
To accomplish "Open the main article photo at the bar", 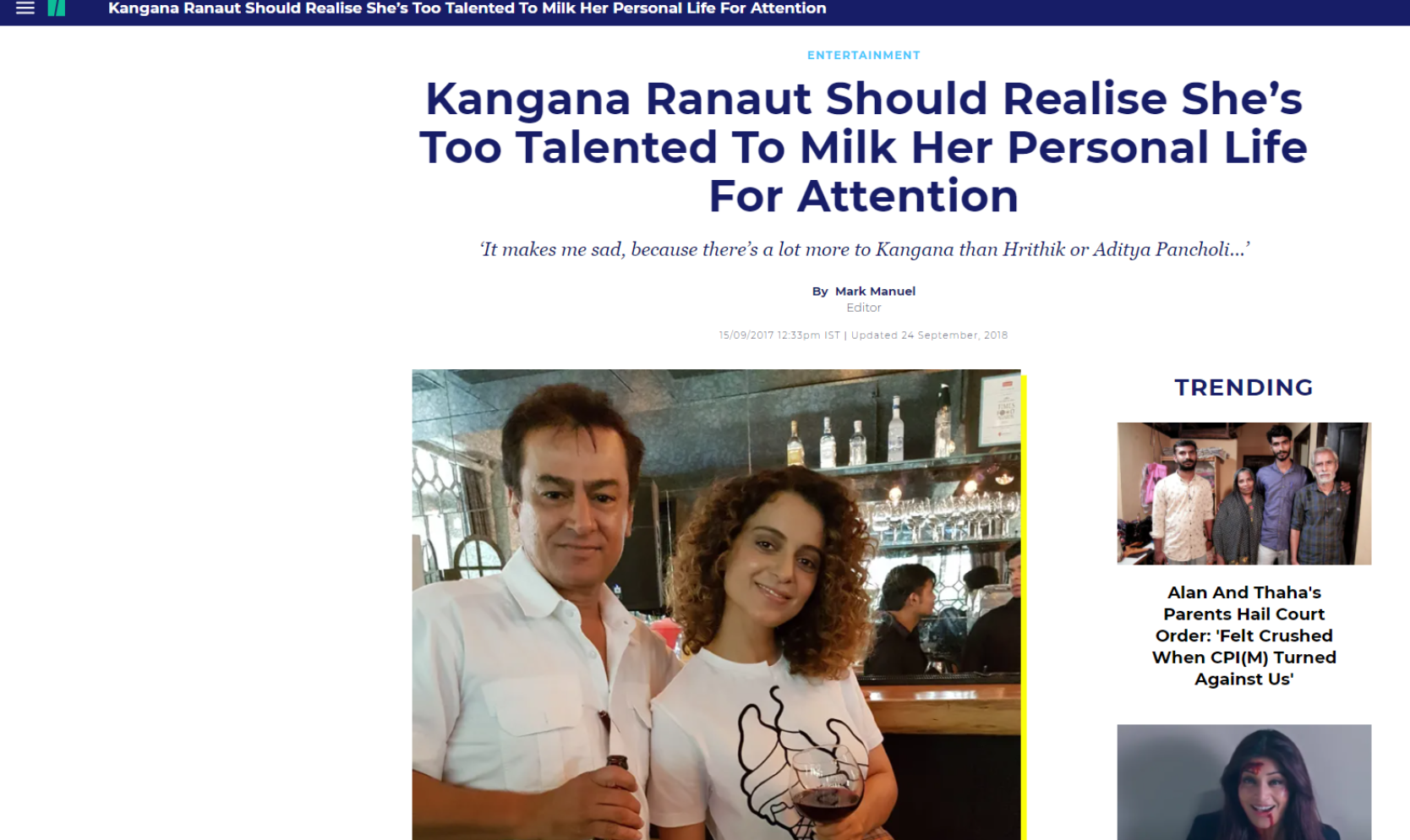I will click(716, 604).
